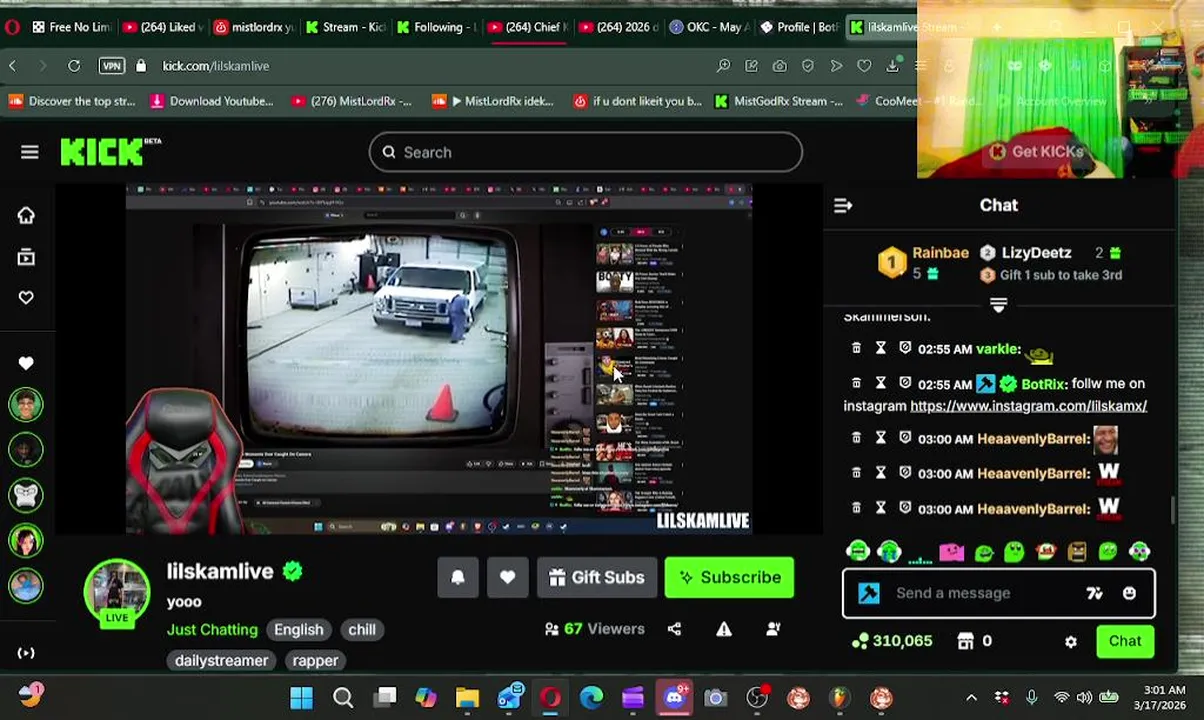The width and height of the screenshot is (1204, 720).
Task: Switch to the Following Kick tab
Action: click(x=434, y=27)
